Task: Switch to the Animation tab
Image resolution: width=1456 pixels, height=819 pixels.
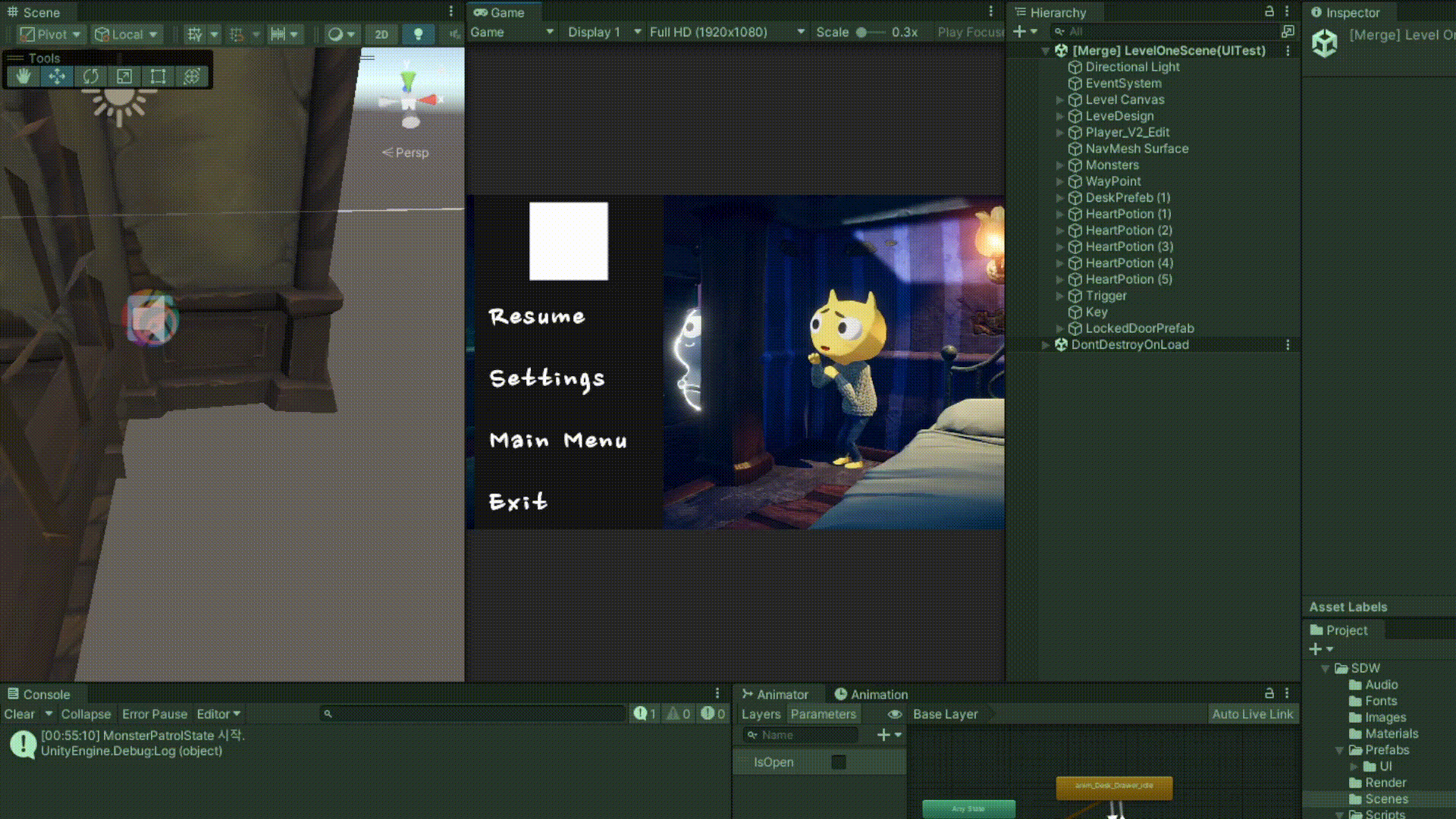Action: click(871, 694)
